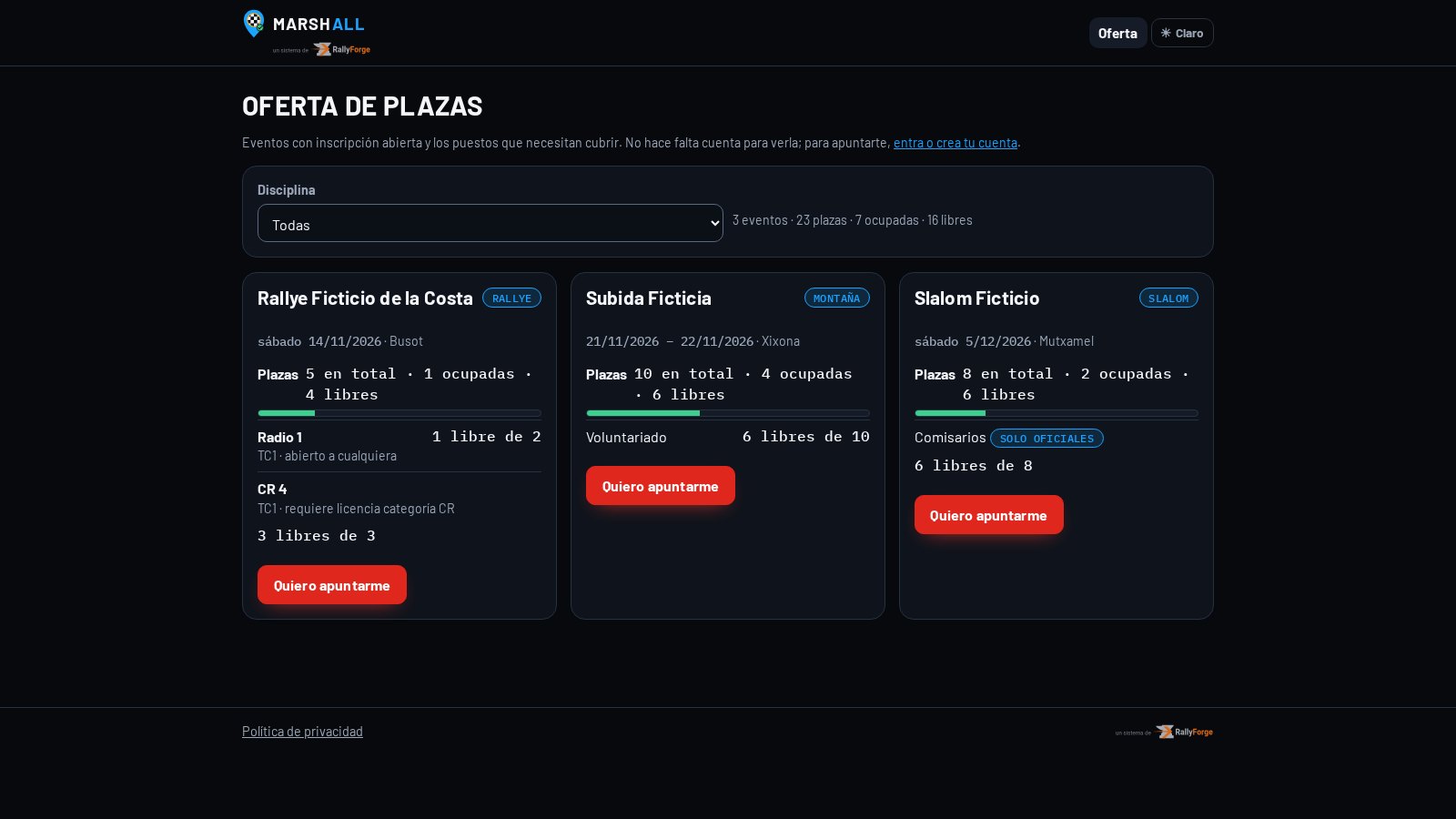This screenshot has width=1456, height=819.
Task: Open the Política de privacidad link
Action: click(302, 732)
